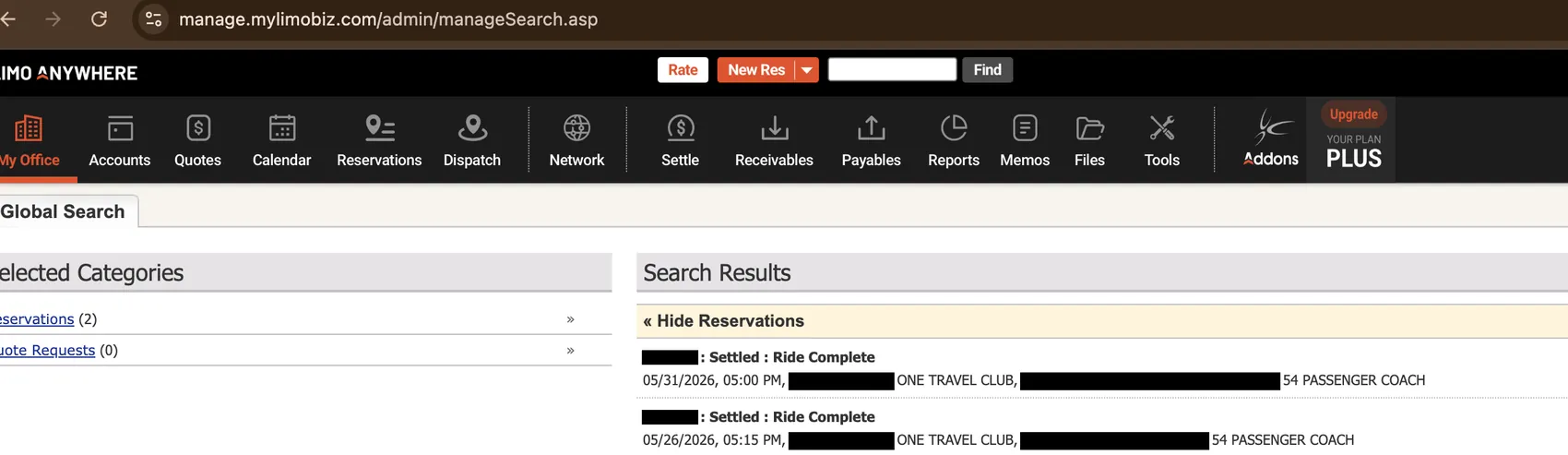Expand the Quote Requests category chevron
The width and height of the screenshot is (1568, 455).
(570, 350)
